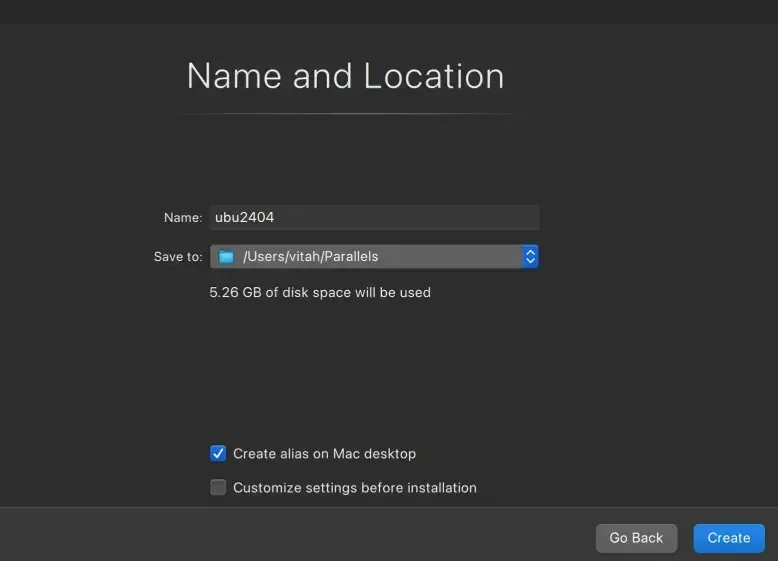This screenshot has width=778, height=561.
Task: Click the blue checkmark icon beside Create alias
Action: pyautogui.click(x=218, y=454)
